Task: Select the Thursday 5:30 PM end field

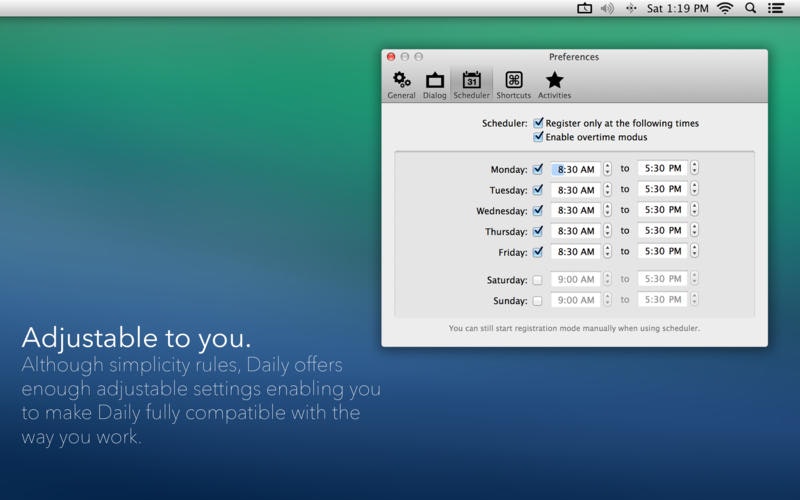Action: pyautogui.click(x=663, y=231)
